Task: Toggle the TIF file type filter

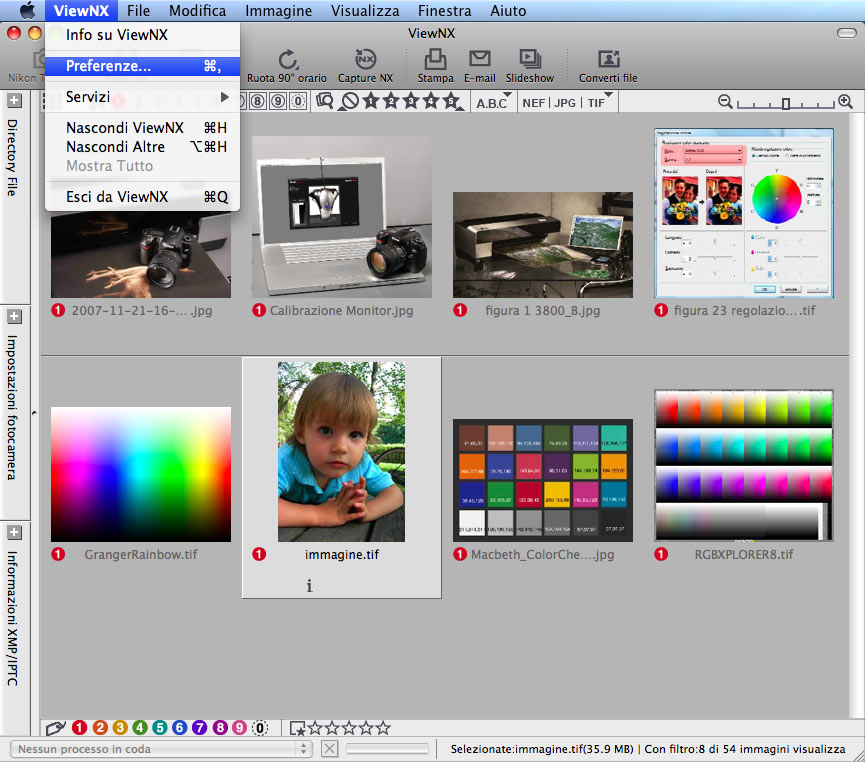Action: click(596, 103)
